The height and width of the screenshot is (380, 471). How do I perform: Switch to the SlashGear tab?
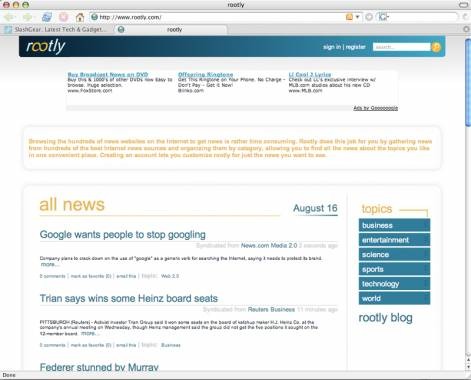point(57,29)
